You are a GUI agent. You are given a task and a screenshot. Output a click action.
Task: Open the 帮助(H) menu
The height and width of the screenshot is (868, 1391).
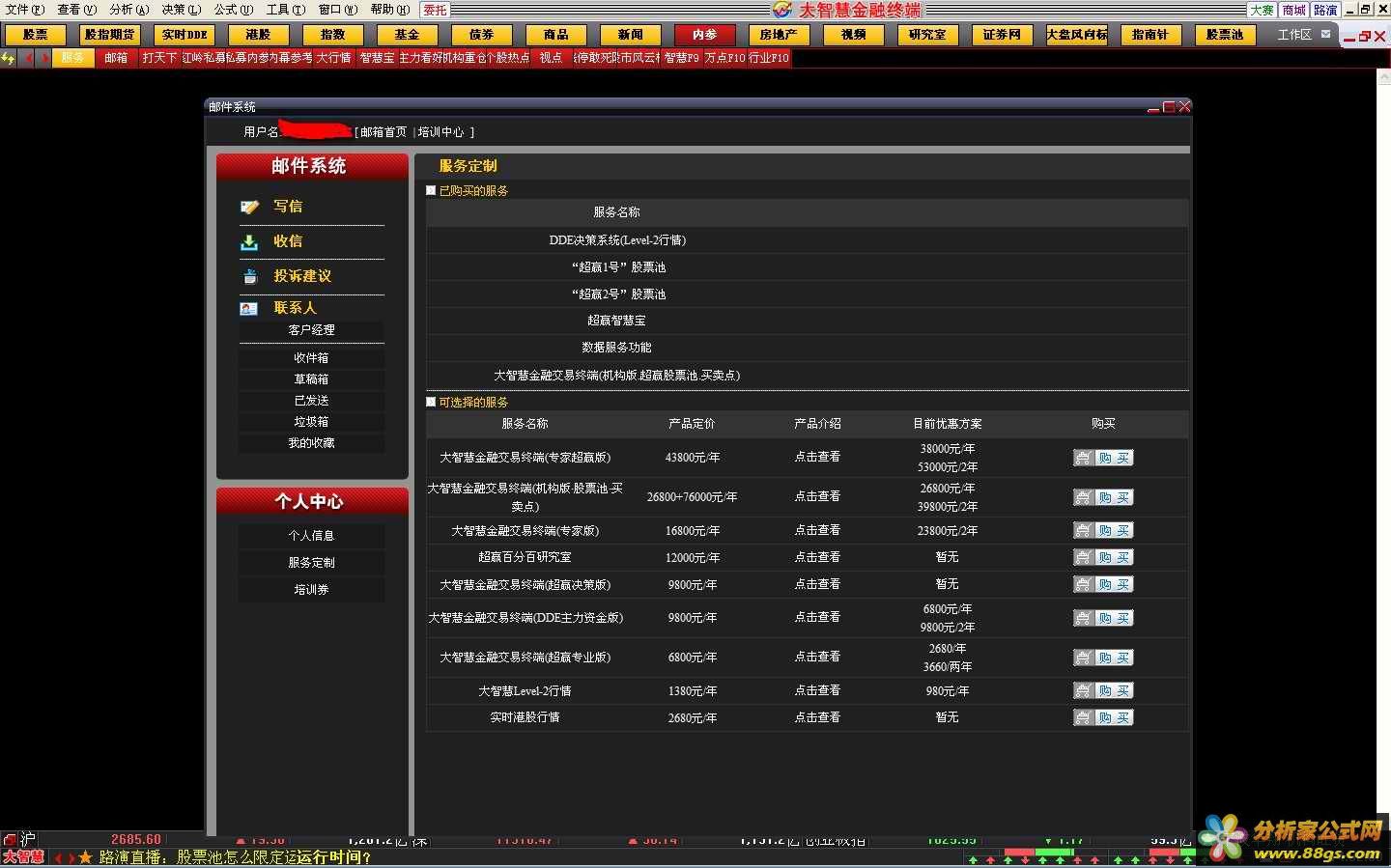coord(390,10)
